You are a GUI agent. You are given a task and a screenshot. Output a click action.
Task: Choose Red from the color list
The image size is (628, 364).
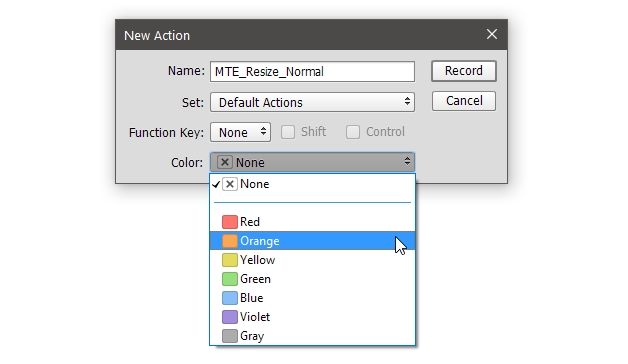tap(312, 222)
